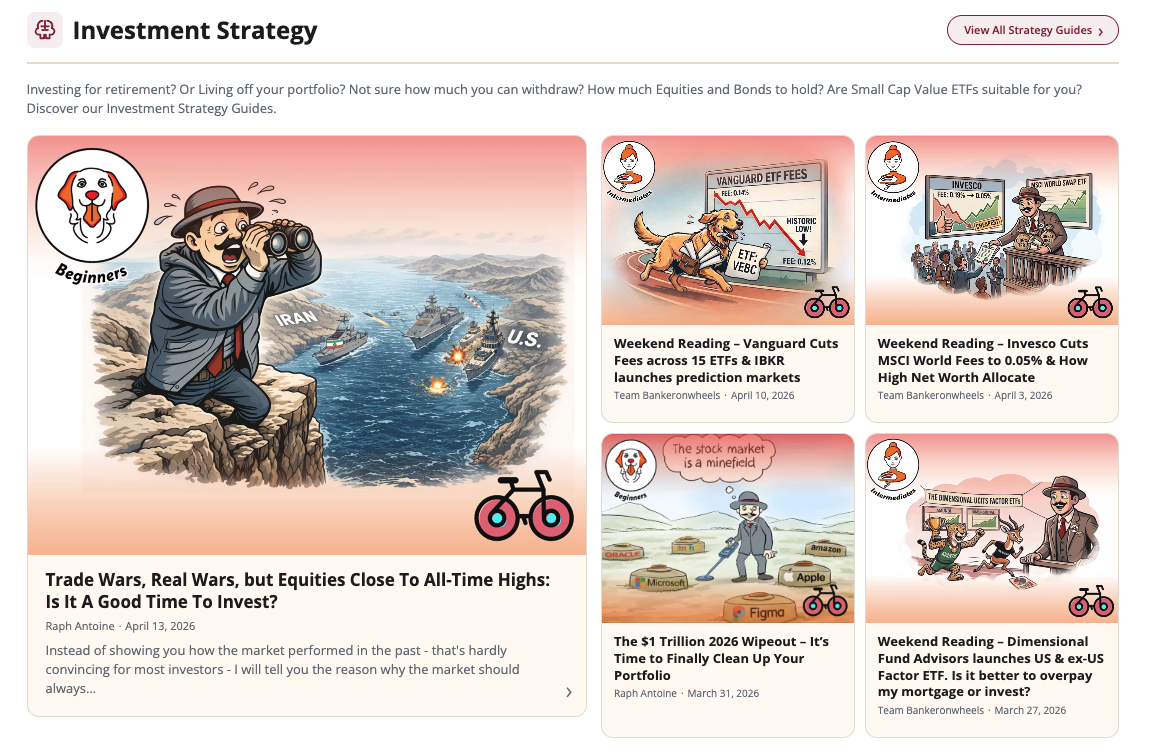Viewport: 1157px width, 756px height.
Task: Click the Intermediates badge on Invesco article
Action: (893, 171)
